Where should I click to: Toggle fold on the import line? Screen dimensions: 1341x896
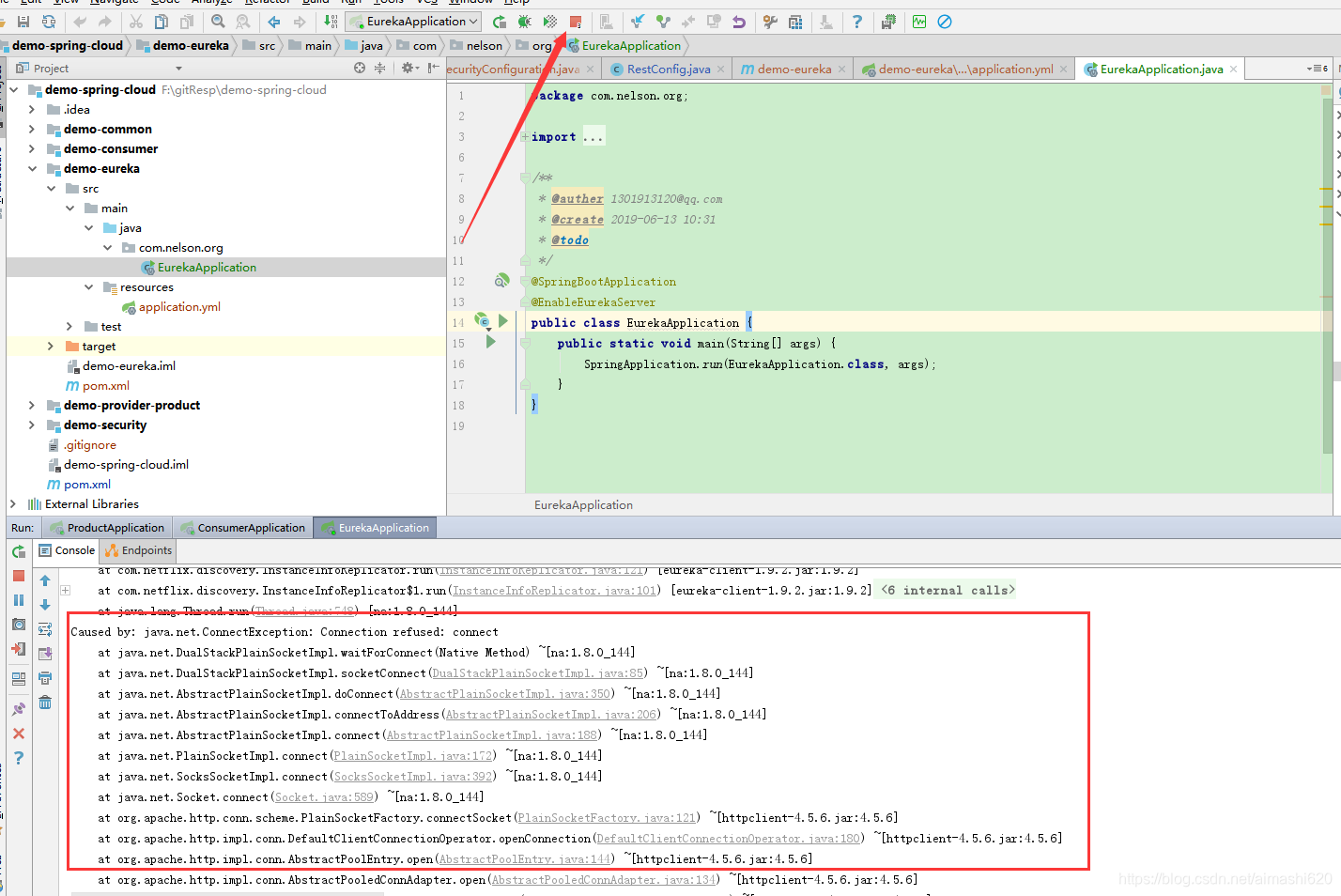(x=525, y=137)
